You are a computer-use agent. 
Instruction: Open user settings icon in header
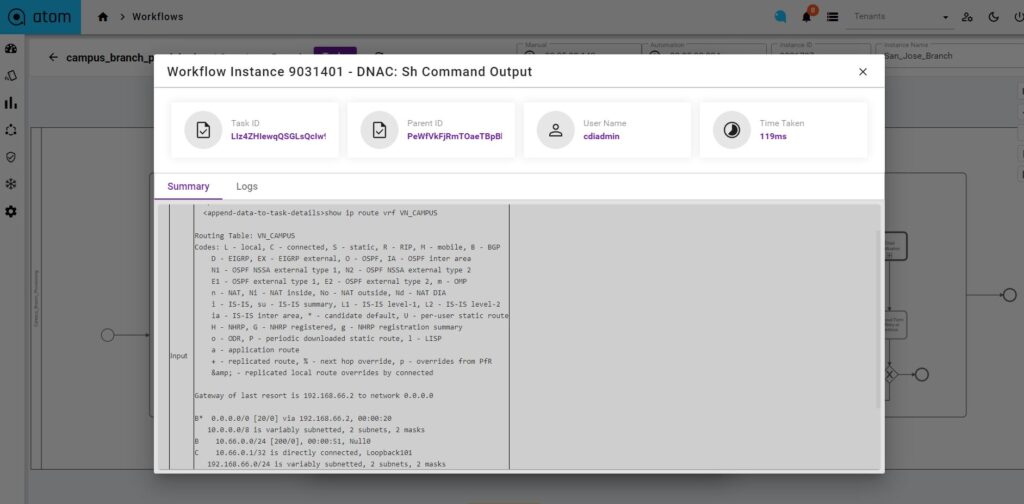click(x=968, y=18)
